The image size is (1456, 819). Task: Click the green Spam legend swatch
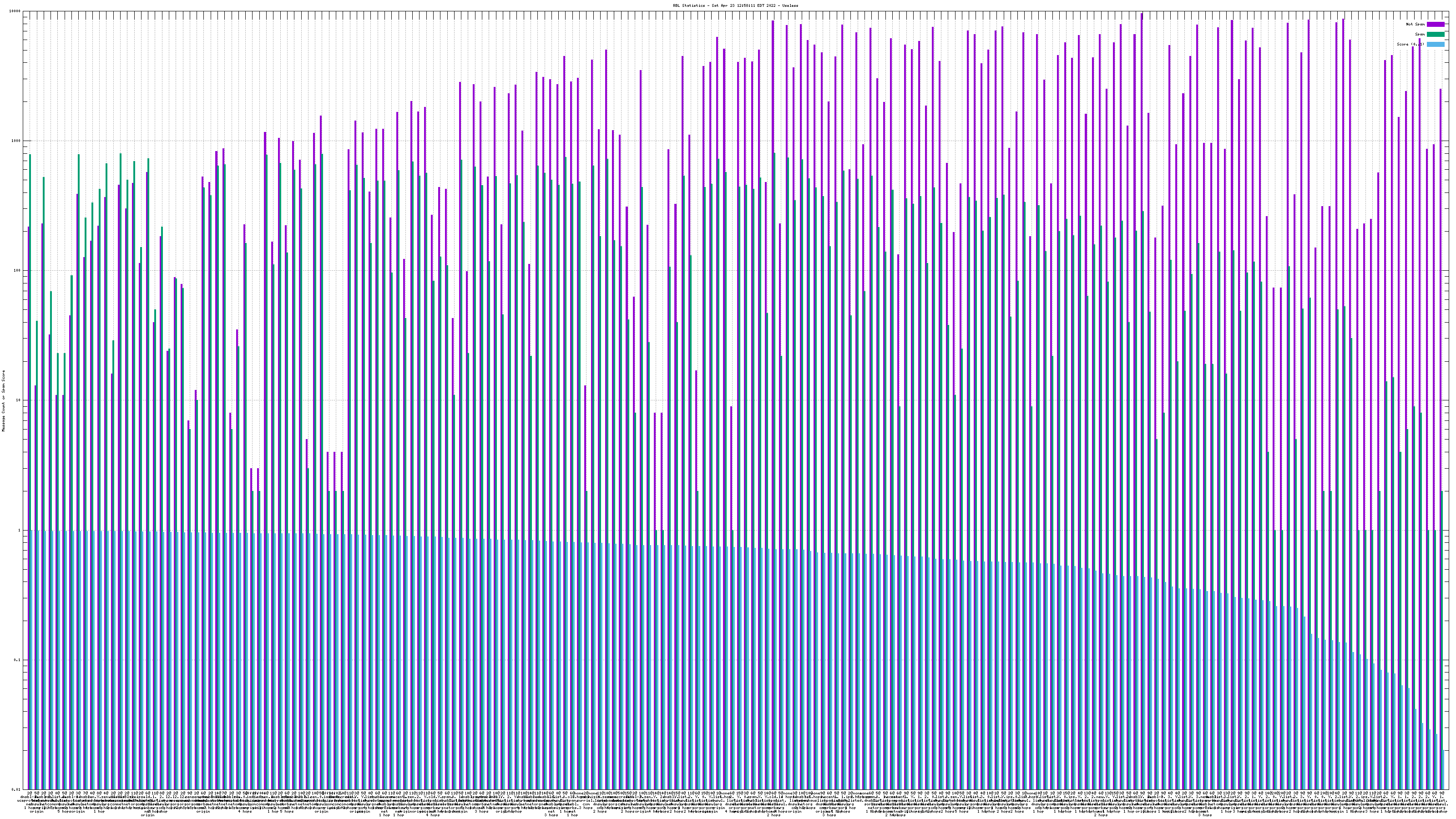tap(1435, 35)
